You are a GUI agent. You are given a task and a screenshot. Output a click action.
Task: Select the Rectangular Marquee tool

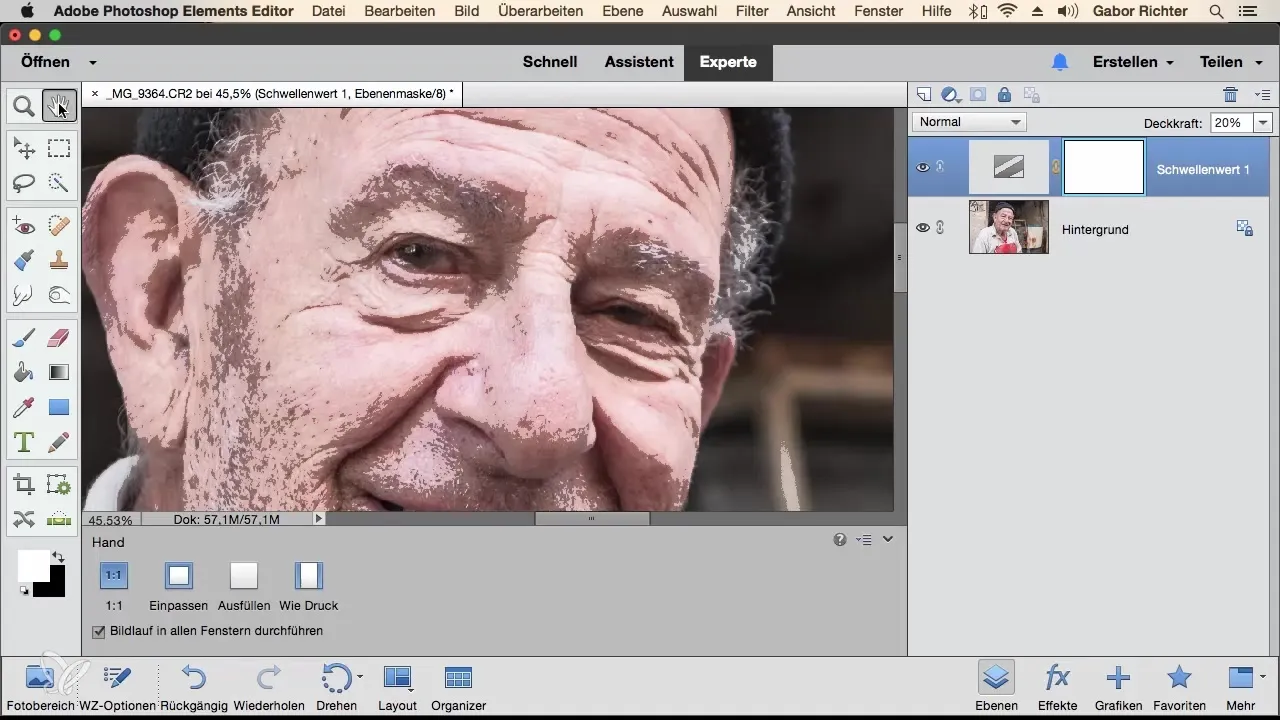(x=58, y=149)
